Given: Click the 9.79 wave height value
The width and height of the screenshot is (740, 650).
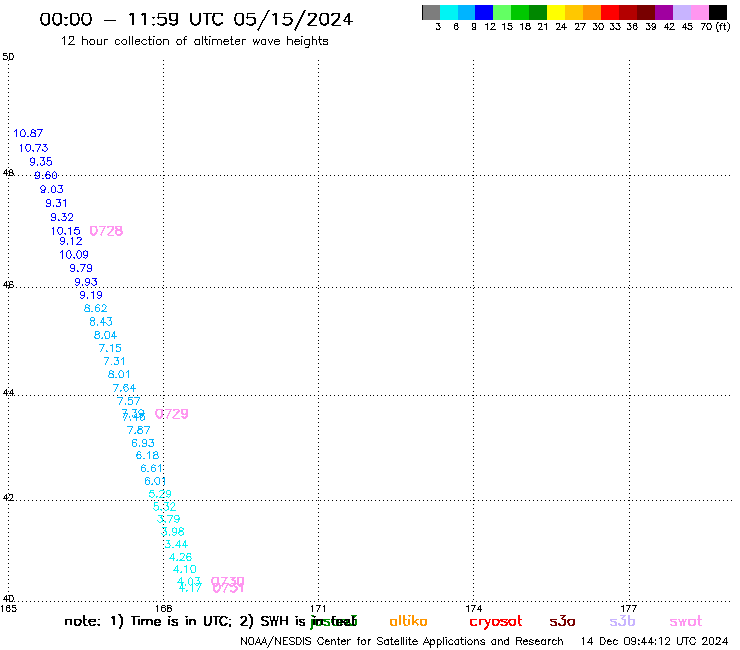Looking at the screenshot, I should pyautogui.click(x=81, y=268).
